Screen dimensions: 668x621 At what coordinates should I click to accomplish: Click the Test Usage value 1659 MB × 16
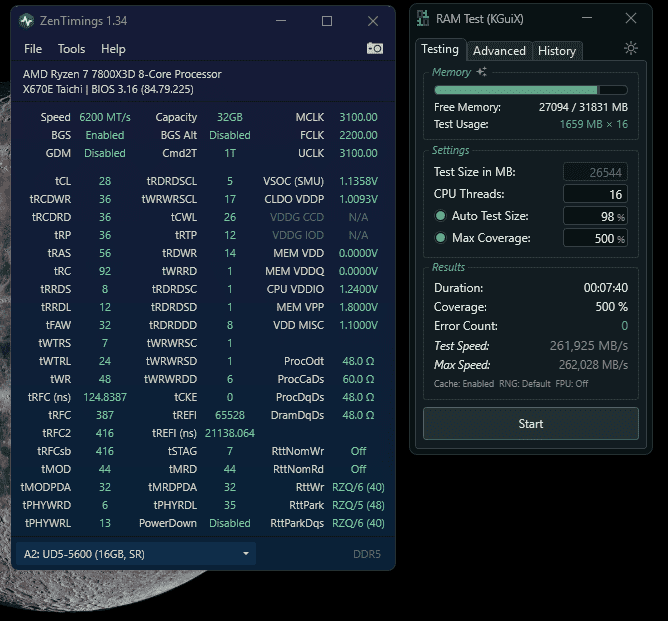593,124
